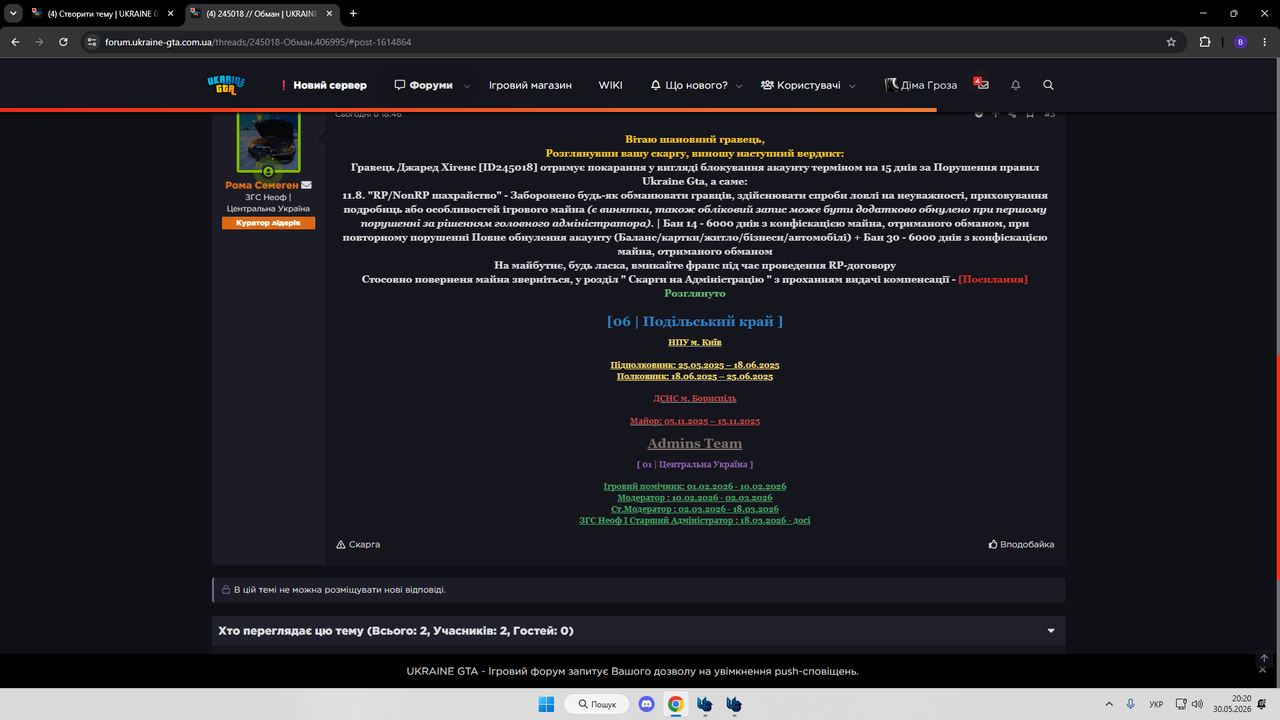
Task: Open Chrome profile avatar B
Action: click(1240, 42)
